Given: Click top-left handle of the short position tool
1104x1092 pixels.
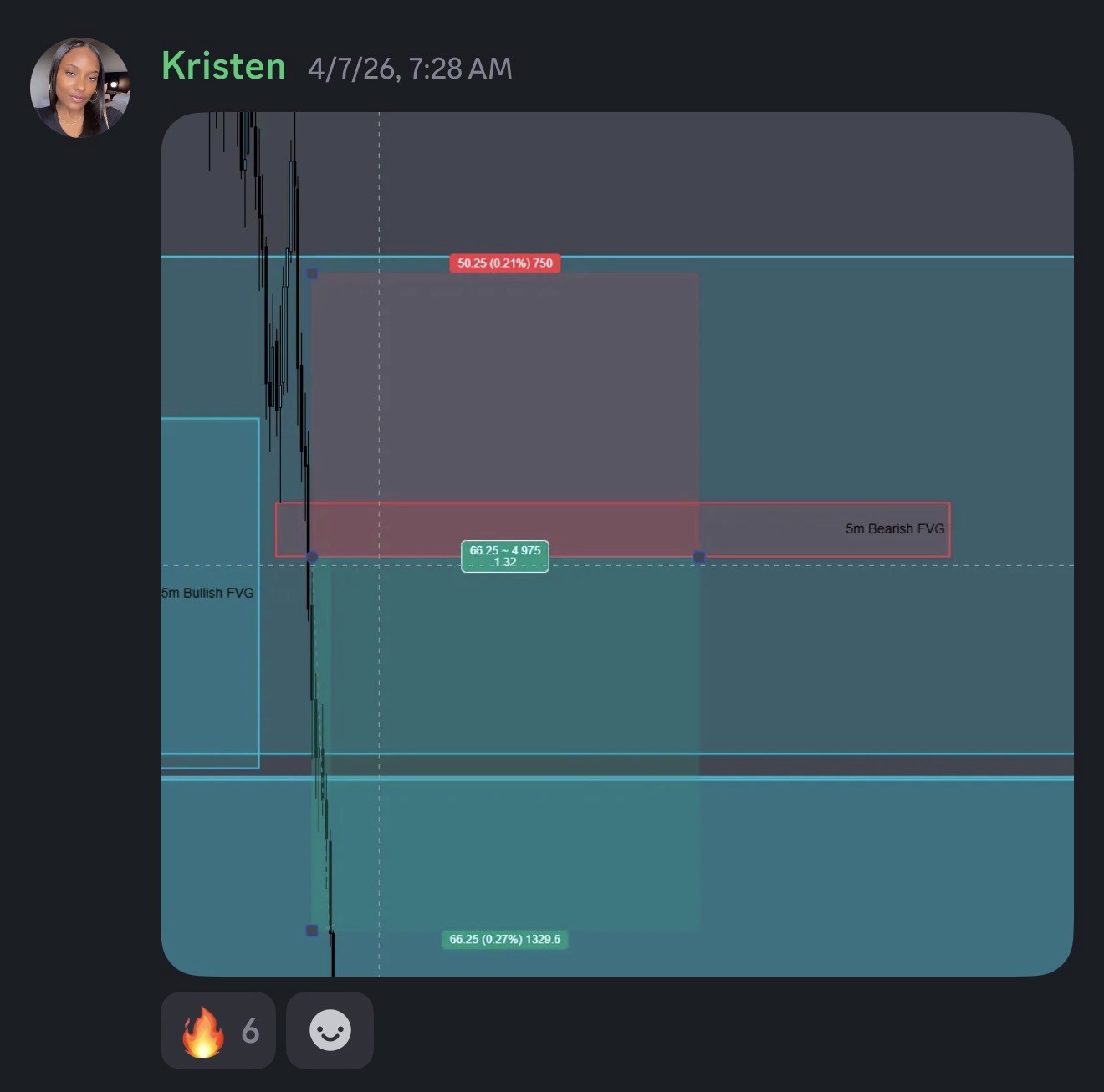Looking at the screenshot, I should 312,273.
